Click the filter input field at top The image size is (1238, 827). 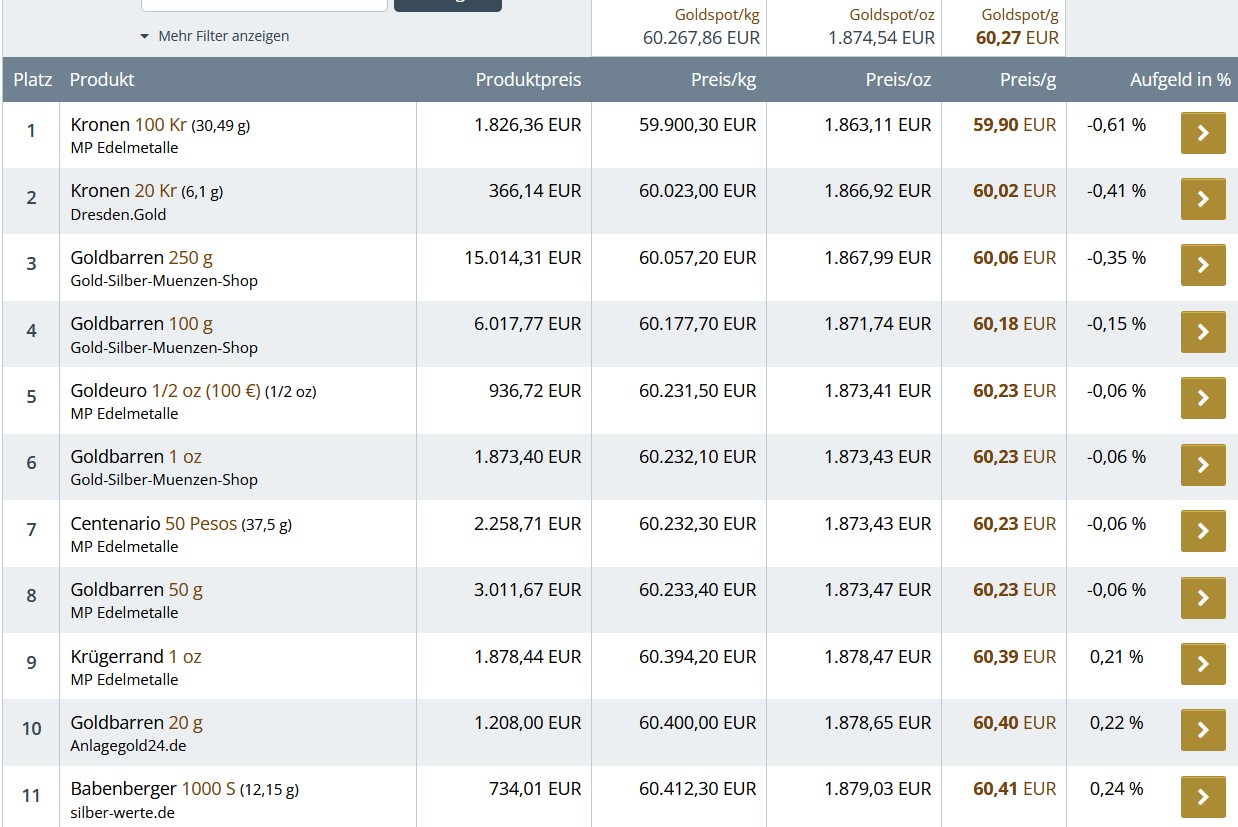point(264,4)
